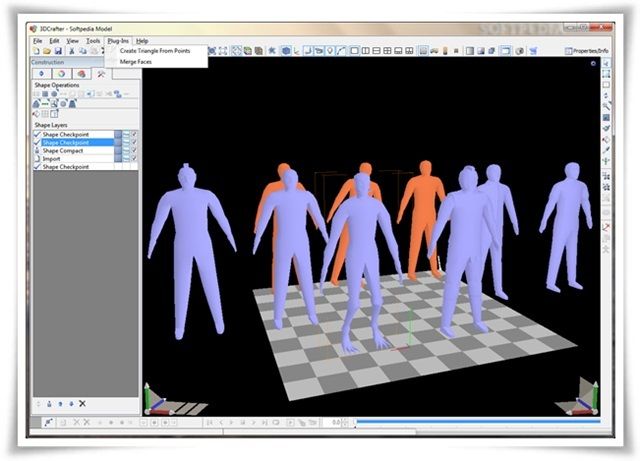Select the two-row viewport layout icon
640x461 pixels.
376,51
